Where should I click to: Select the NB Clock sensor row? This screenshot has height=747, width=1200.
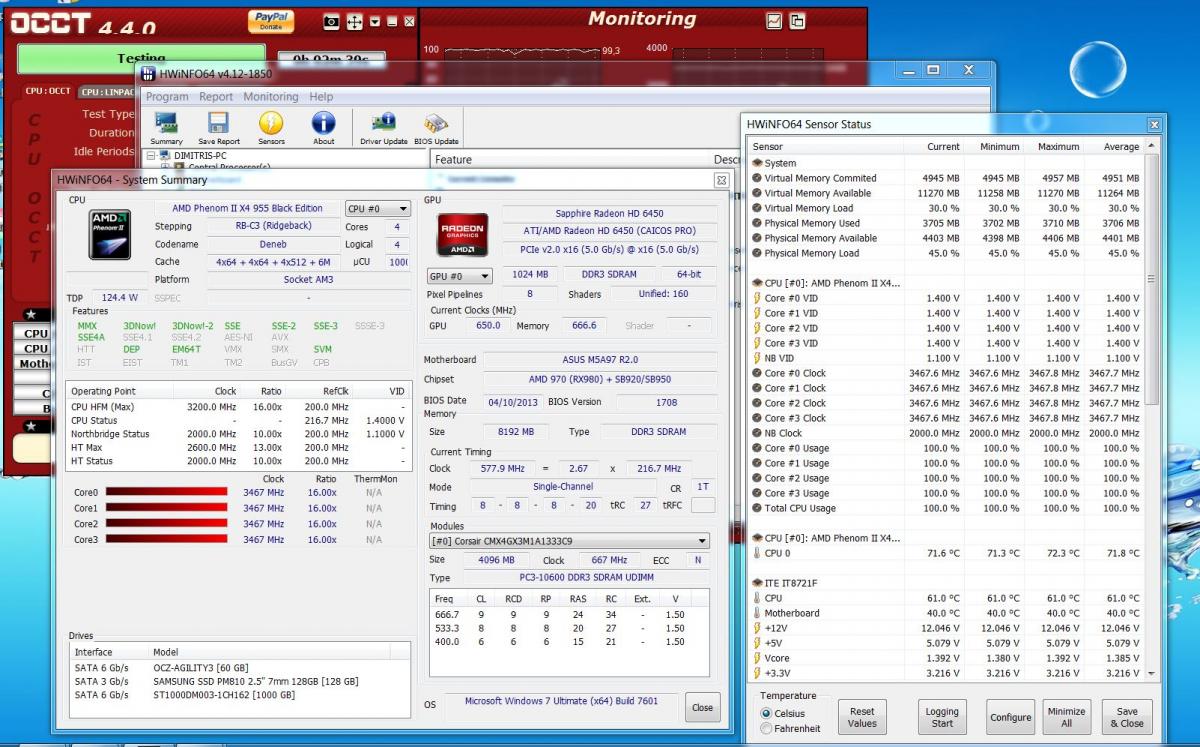(947, 433)
